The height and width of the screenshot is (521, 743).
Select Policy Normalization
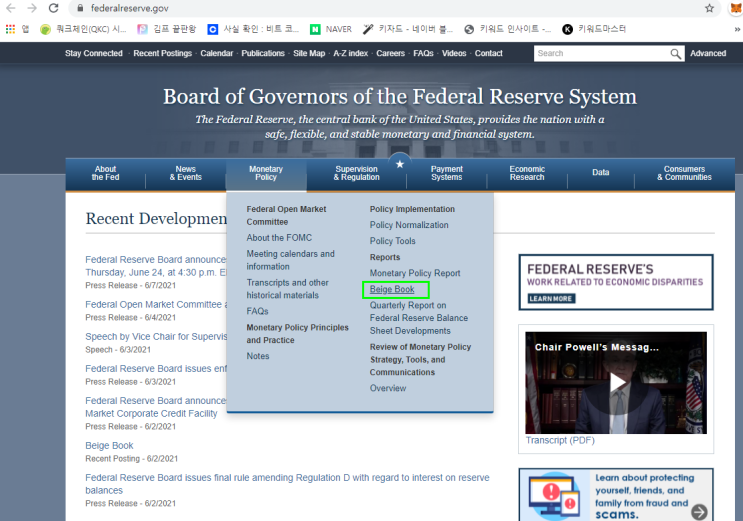coord(409,225)
